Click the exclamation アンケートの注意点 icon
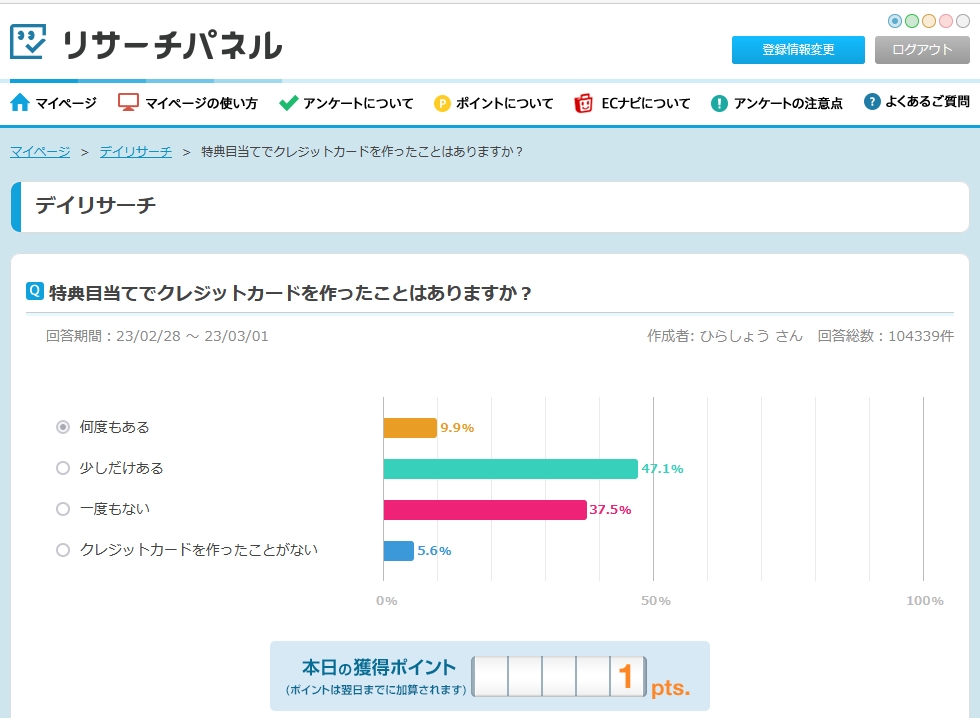This screenshot has width=980, height=718. (x=719, y=103)
